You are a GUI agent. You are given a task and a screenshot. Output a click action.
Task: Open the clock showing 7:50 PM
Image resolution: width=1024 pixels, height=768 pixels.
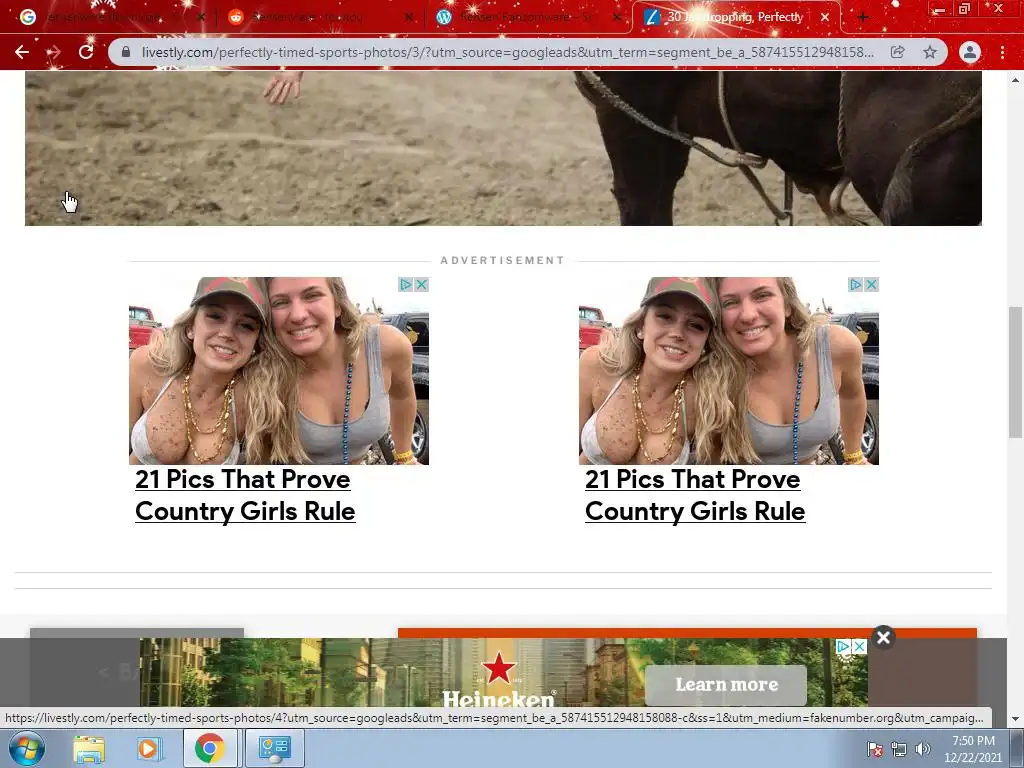click(x=973, y=749)
